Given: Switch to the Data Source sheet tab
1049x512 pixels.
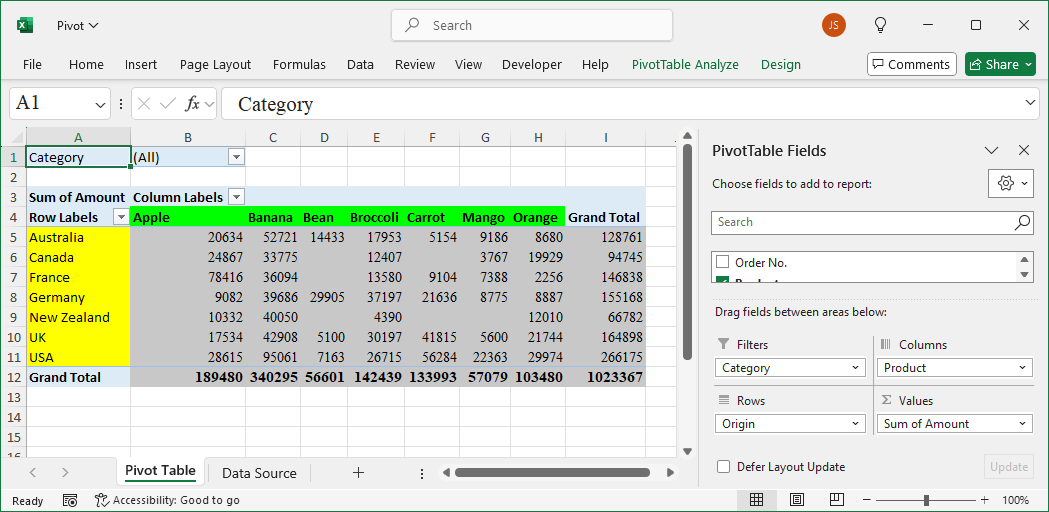Looking at the screenshot, I should (x=259, y=473).
